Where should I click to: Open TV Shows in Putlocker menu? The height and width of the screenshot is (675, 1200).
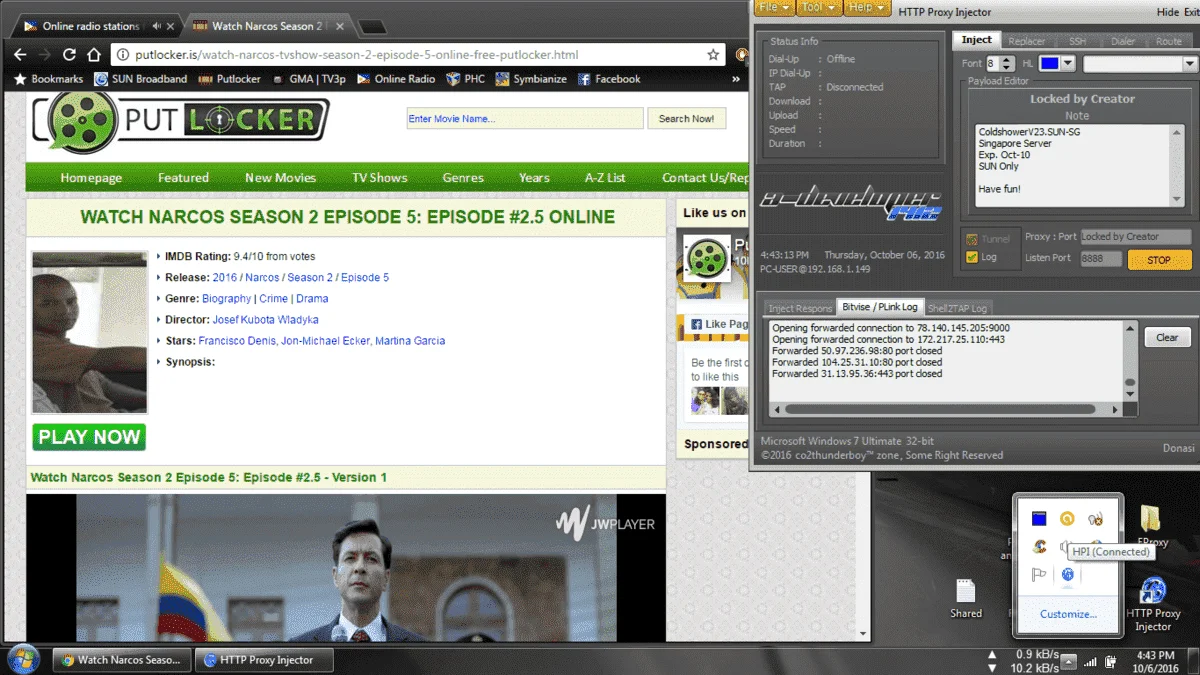tap(380, 178)
